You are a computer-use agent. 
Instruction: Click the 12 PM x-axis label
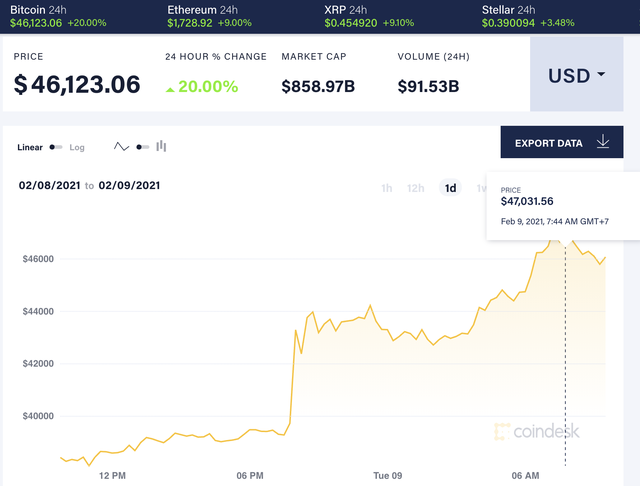[x=112, y=475]
